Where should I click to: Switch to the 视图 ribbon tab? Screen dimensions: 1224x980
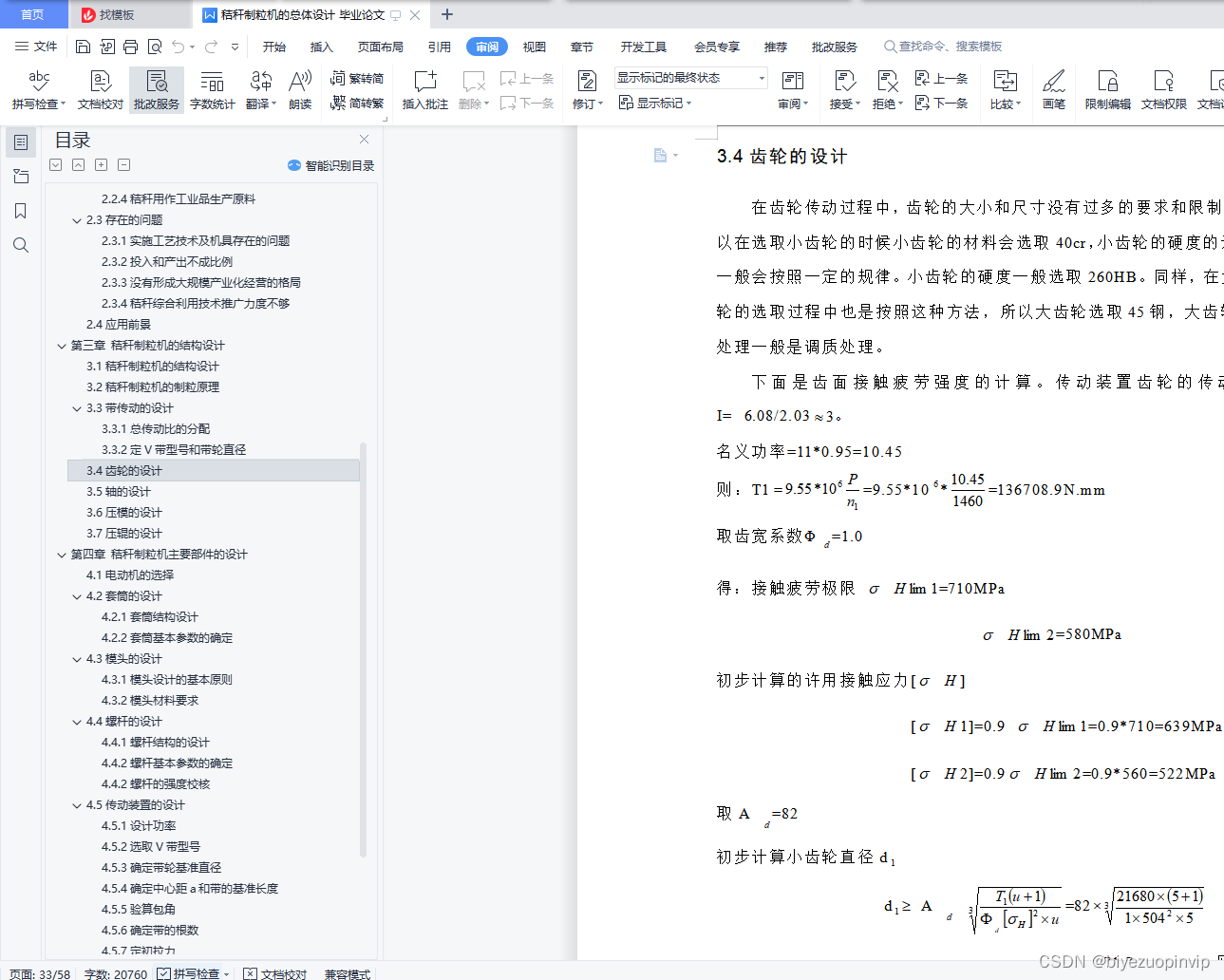pyautogui.click(x=535, y=47)
